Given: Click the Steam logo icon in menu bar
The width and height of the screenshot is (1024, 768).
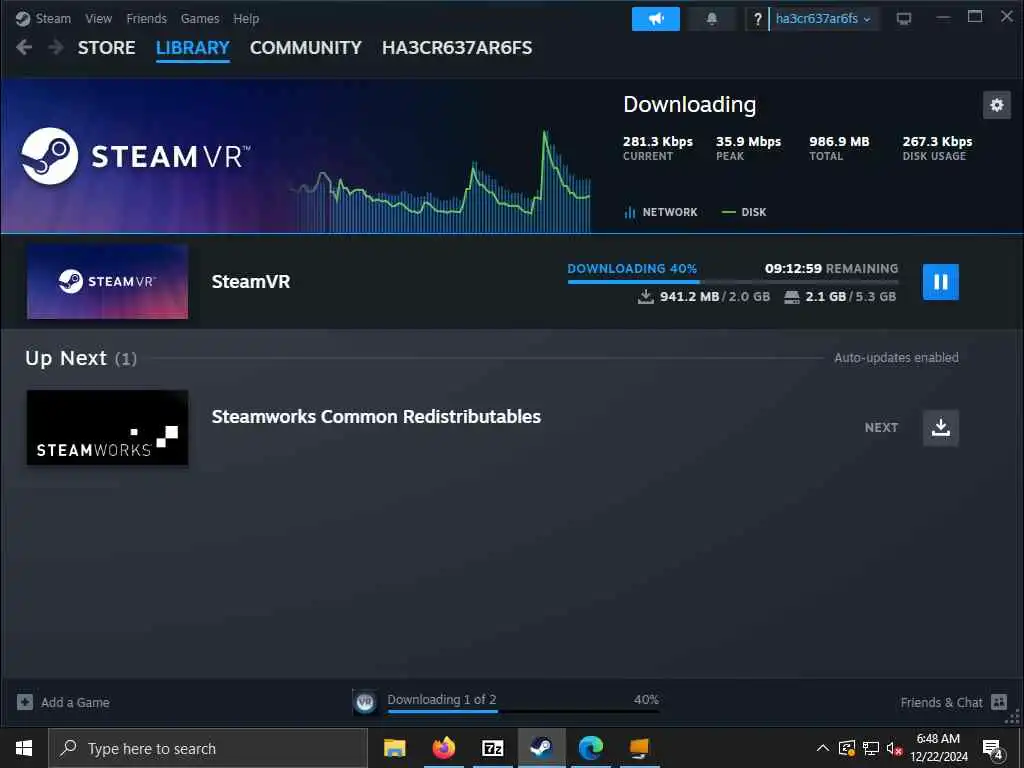Looking at the screenshot, I should click(x=23, y=18).
